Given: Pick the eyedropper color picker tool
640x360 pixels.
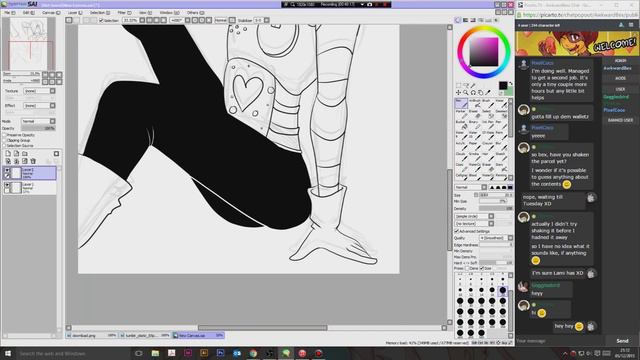Looking at the screenshot, I should click(x=488, y=93).
